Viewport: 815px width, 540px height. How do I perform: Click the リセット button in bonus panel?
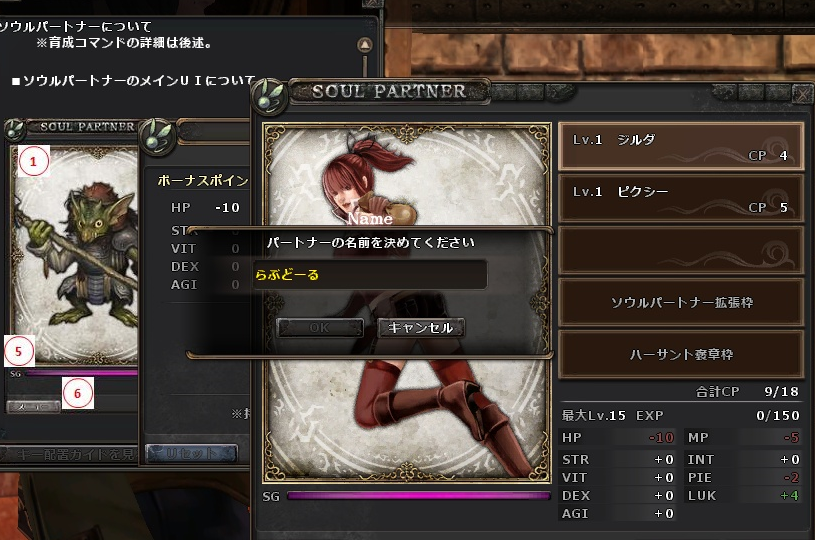click(x=191, y=453)
